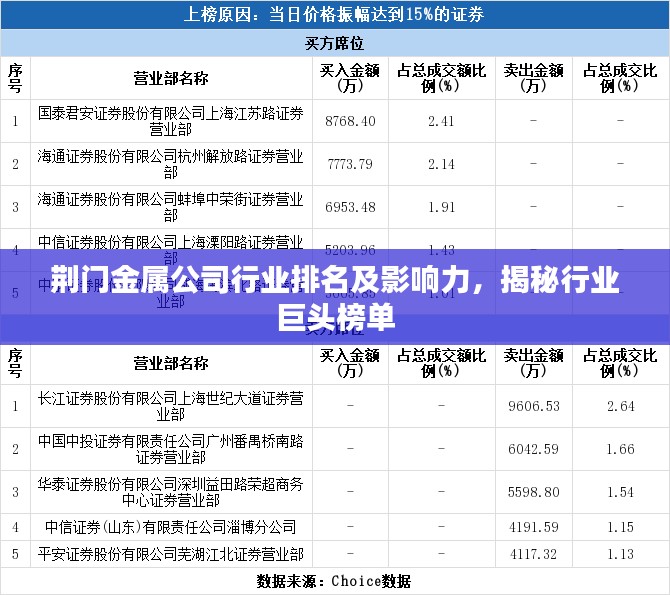Screen dimensions: 670x595
Task: Click the sell amount 9606.53
Action: click(x=533, y=406)
